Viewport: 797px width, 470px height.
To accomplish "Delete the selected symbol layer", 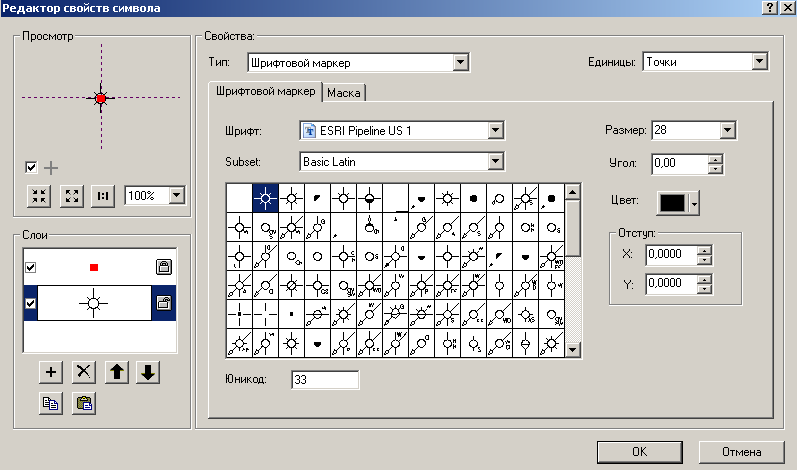I will [x=84, y=372].
